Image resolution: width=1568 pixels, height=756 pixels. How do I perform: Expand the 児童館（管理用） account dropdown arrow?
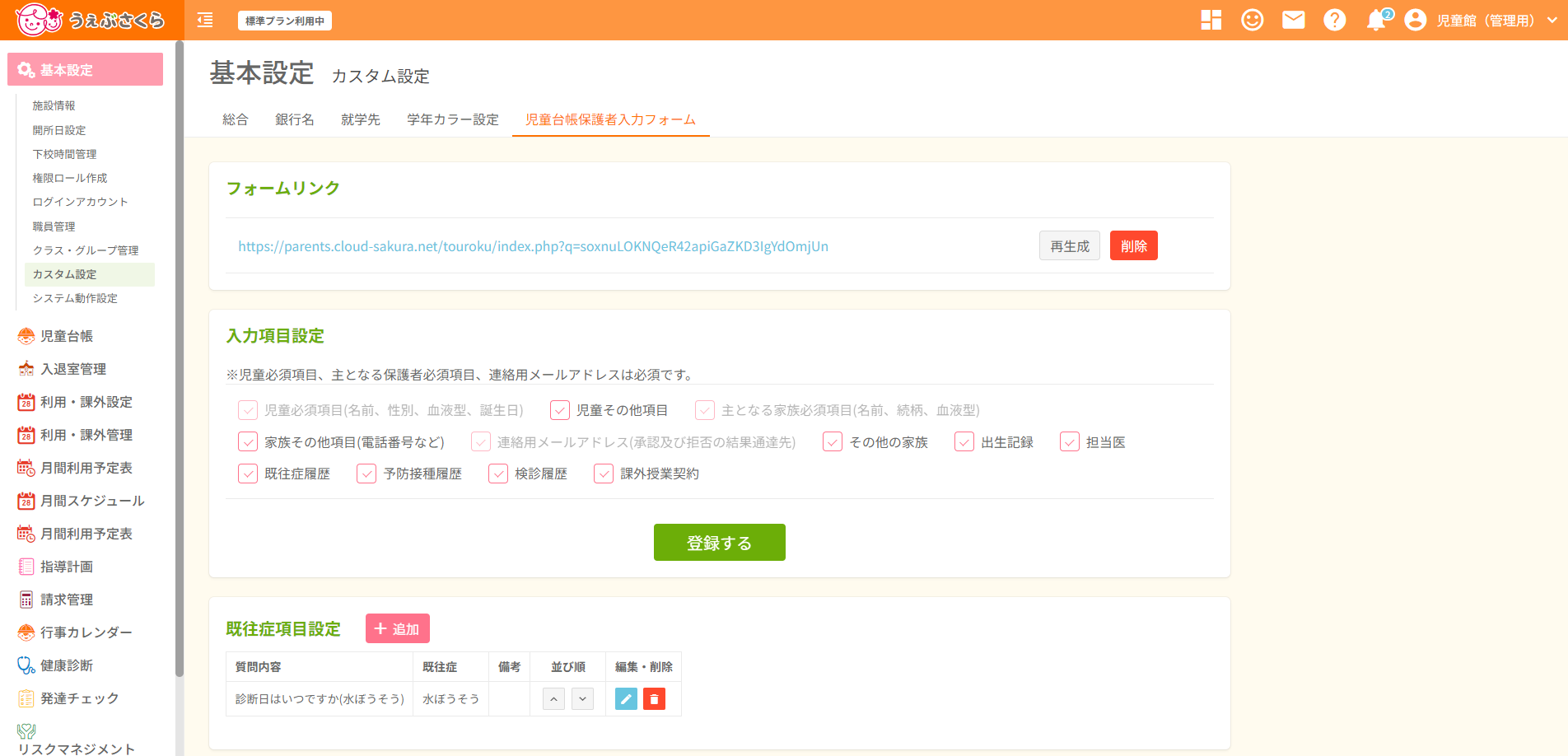click(1552, 21)
